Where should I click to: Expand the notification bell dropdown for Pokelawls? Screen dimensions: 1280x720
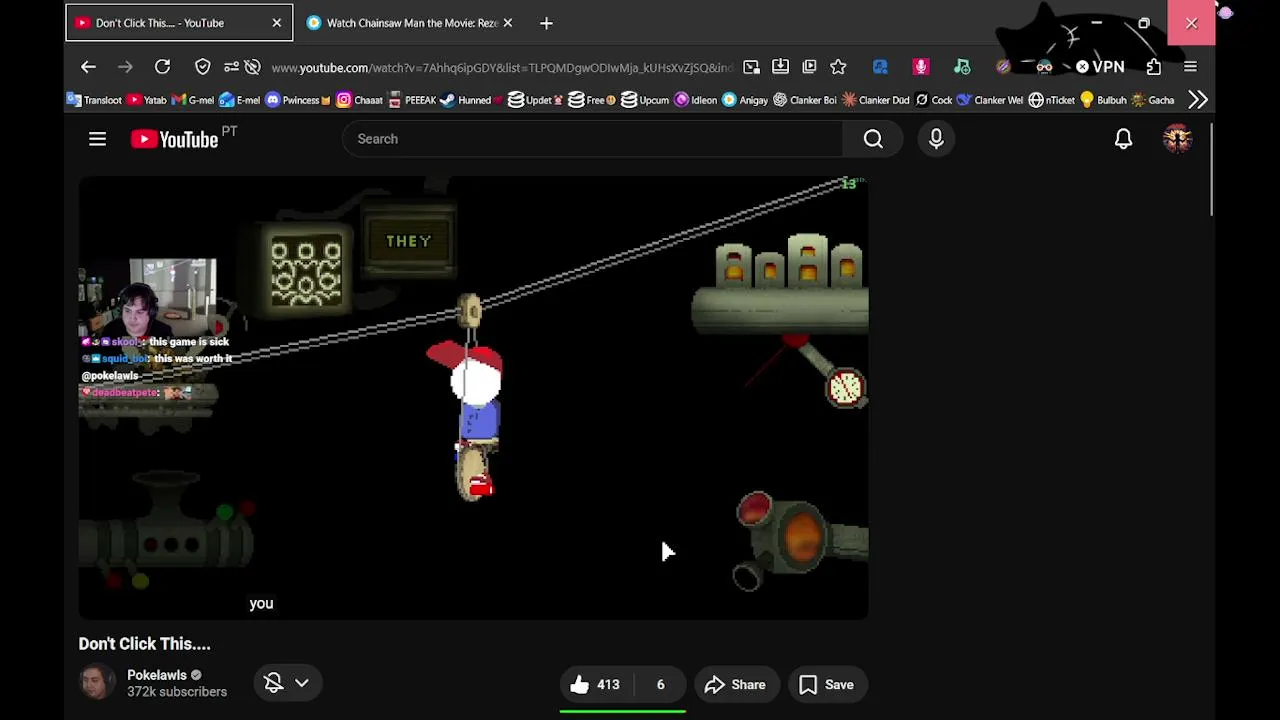287,683
